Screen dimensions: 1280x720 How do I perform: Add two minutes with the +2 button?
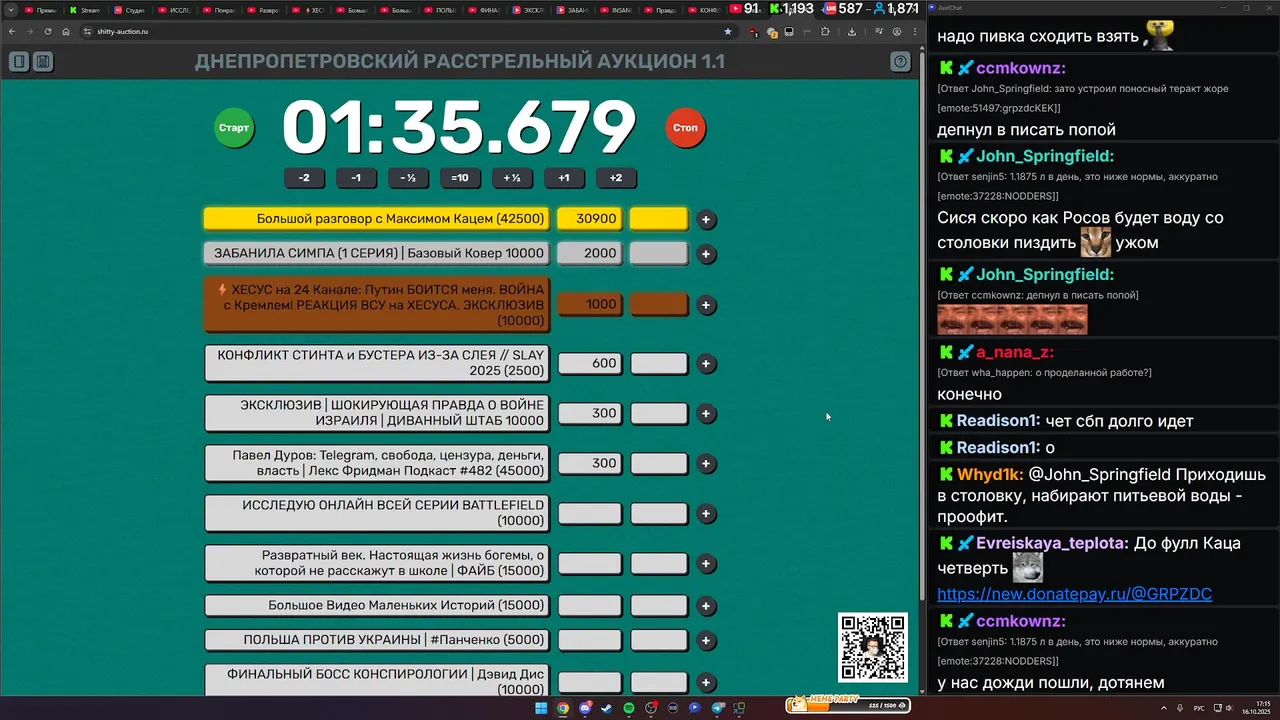pos(616,178)
